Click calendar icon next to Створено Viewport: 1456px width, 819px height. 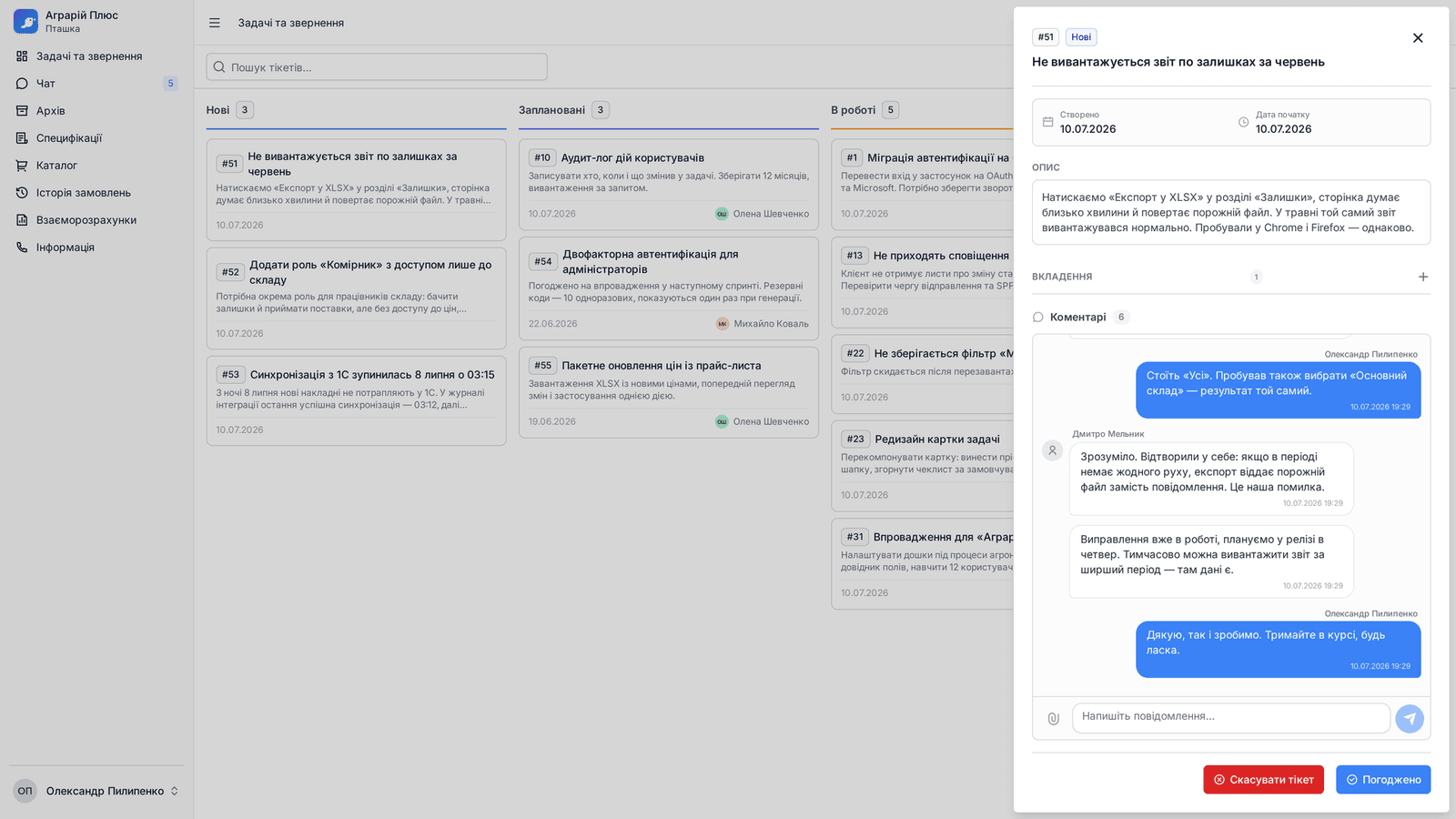tap(1047, 122)
